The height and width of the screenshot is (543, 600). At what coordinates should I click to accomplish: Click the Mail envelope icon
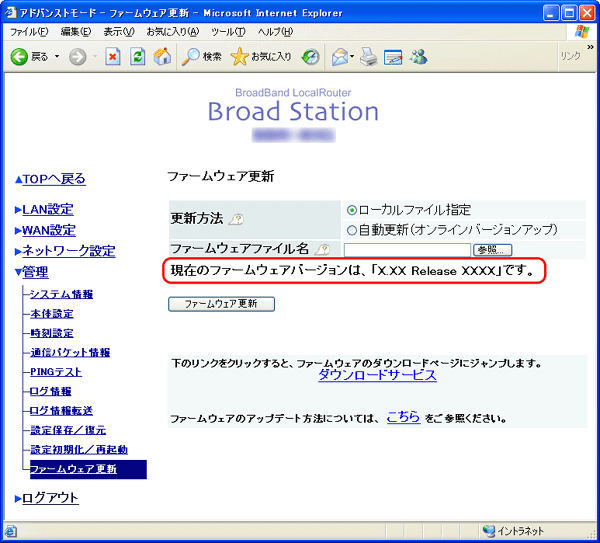pos(340,57)
